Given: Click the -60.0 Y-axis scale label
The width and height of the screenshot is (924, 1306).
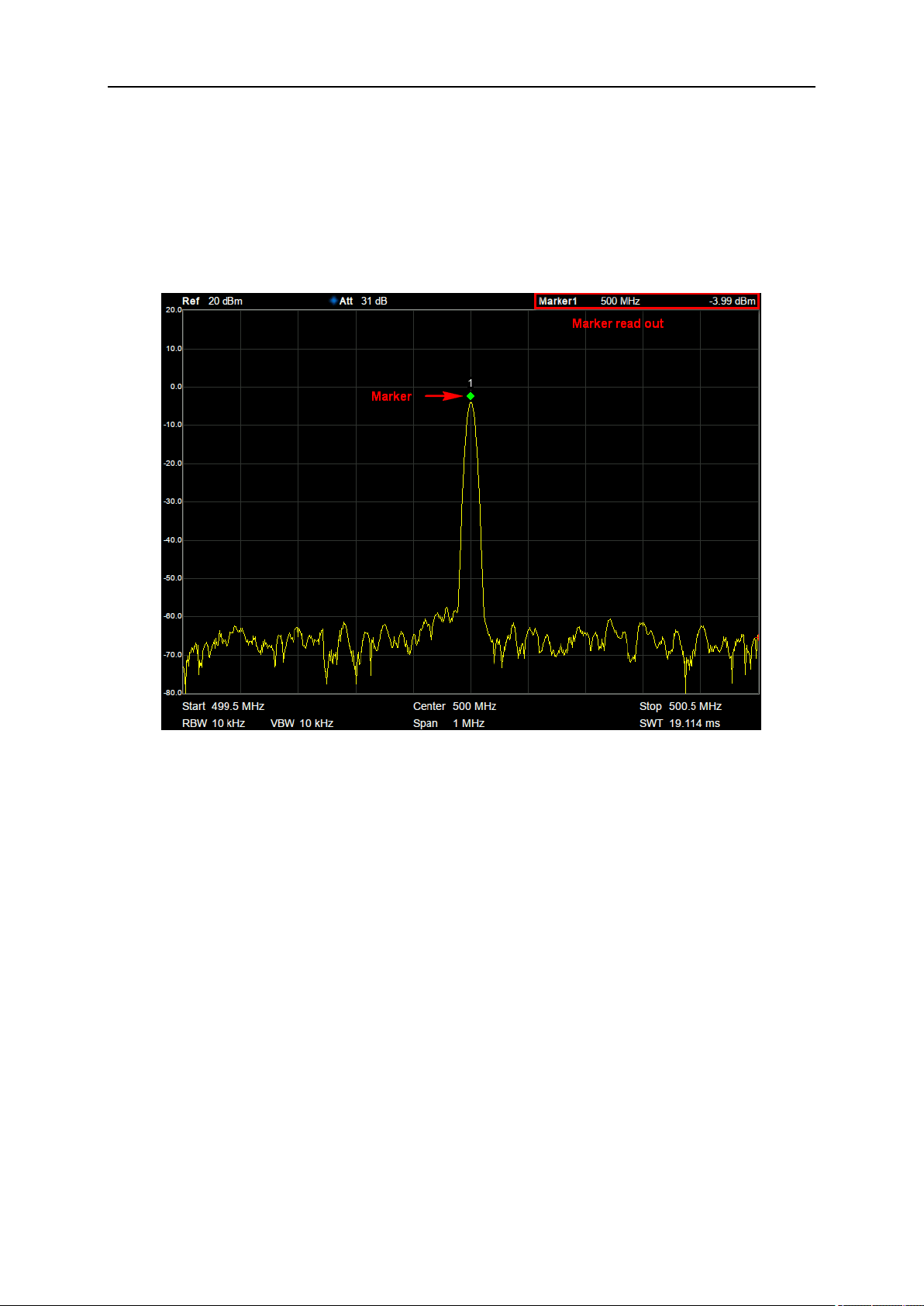Looking at the screenshot, I should pyautogui.click(x=172, y=616).
